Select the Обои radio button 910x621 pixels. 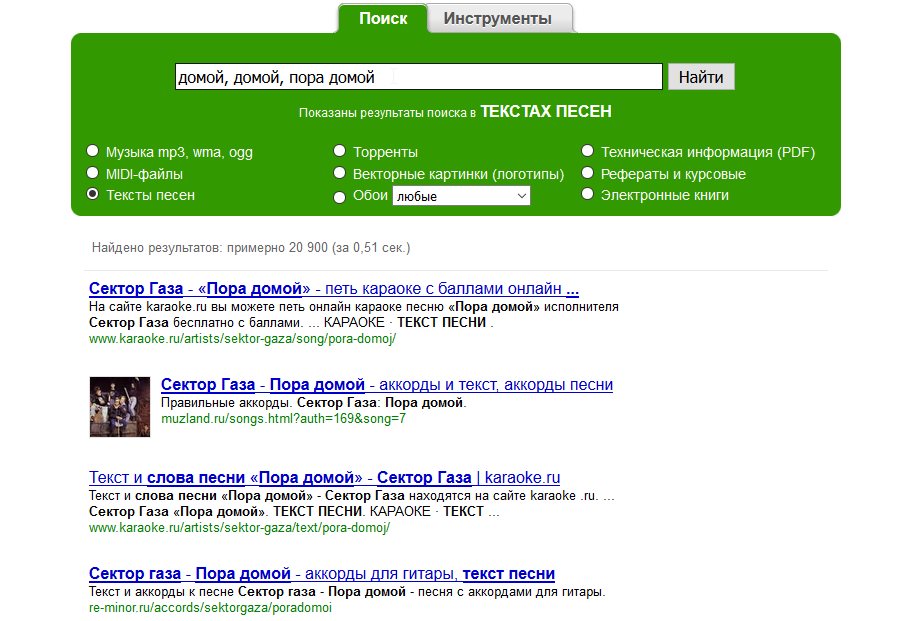pos(339,197)
